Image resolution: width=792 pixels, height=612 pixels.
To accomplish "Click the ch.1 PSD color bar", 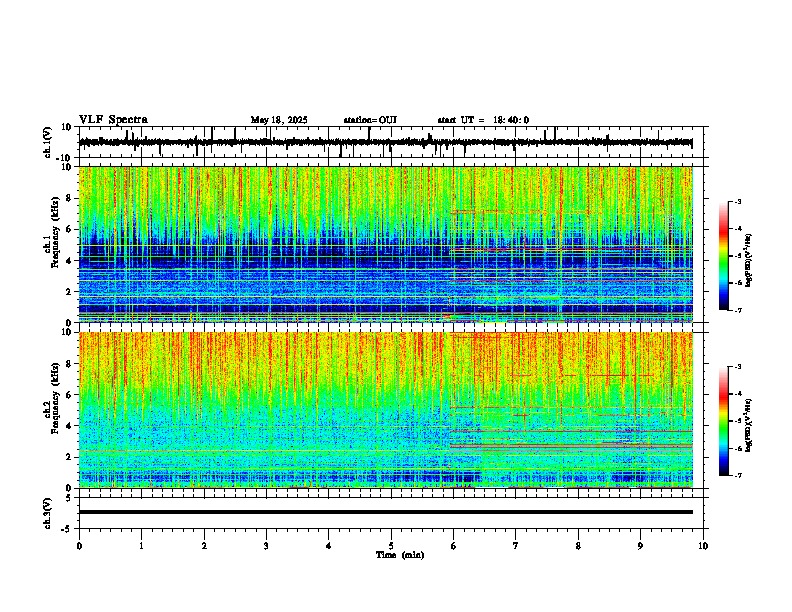I will (723, 256).
